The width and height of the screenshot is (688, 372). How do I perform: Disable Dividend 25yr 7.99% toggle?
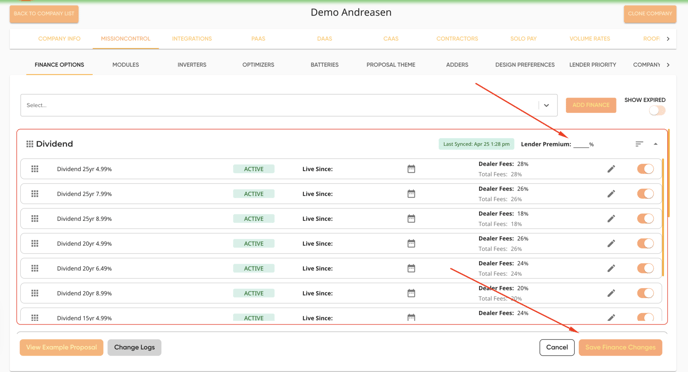point(645,193)
